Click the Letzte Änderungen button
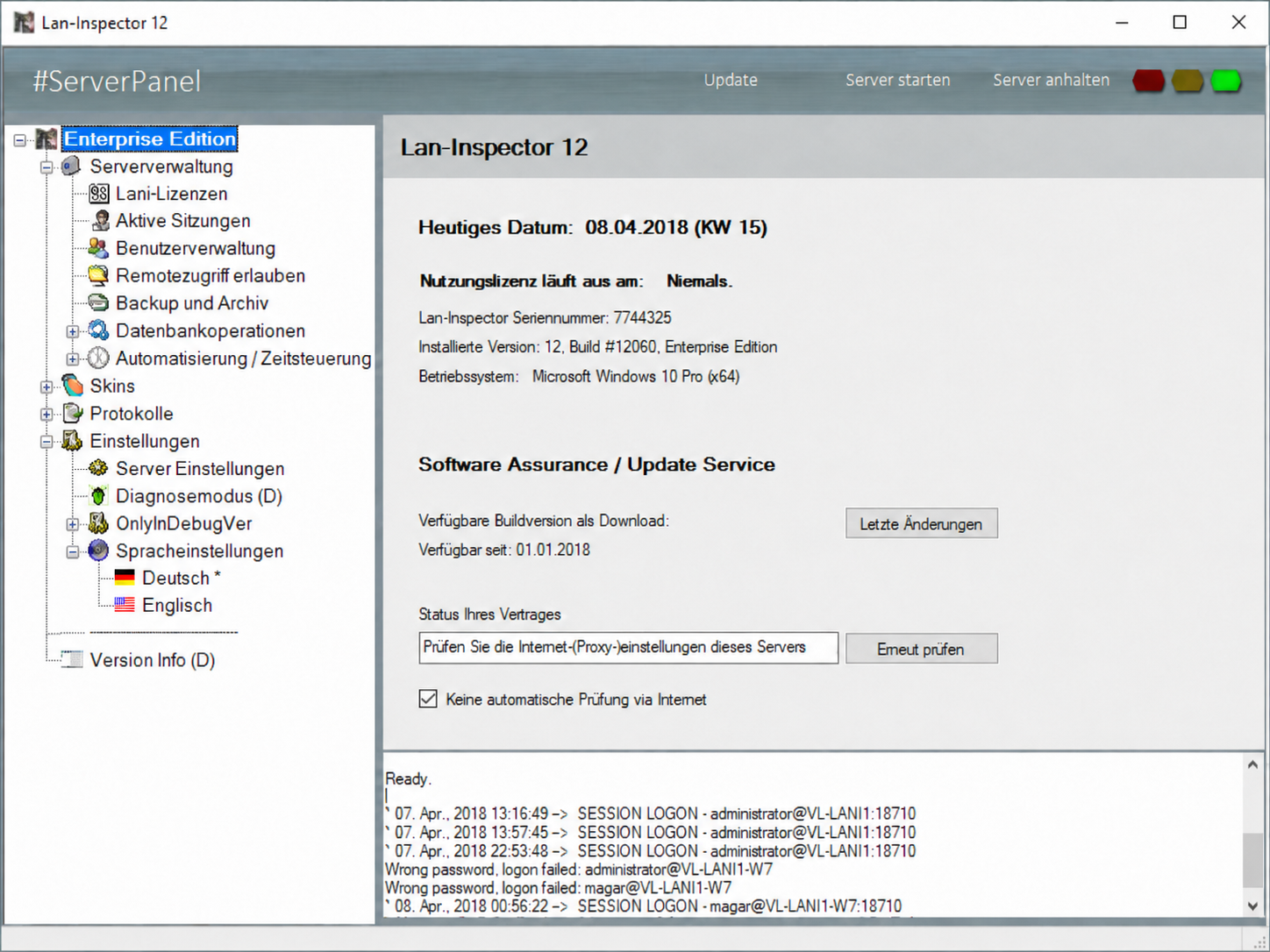Screen dimensions: 1270x952 [x=921, y=523]
